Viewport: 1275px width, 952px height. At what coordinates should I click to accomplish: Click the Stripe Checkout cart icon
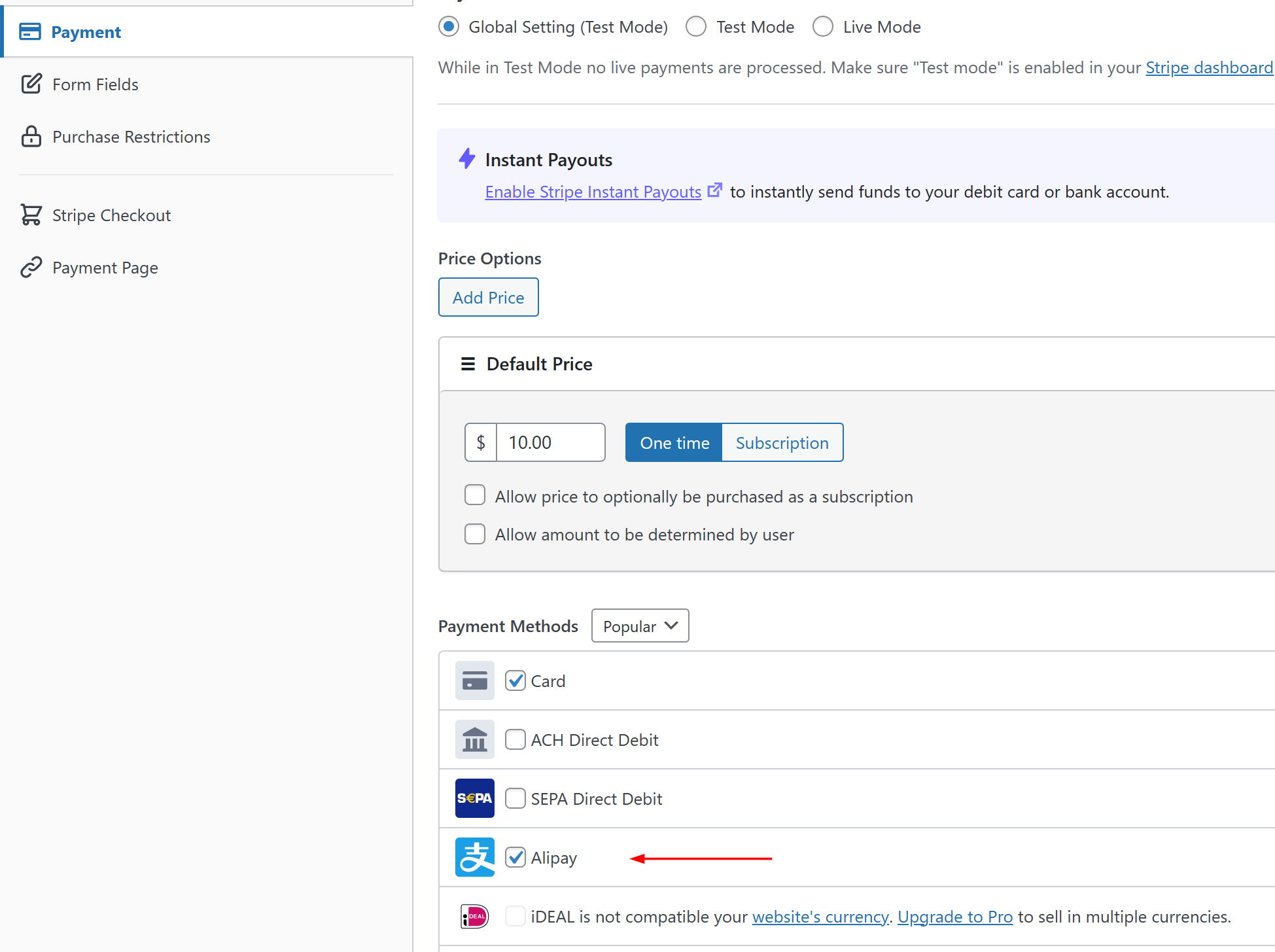pos(31,215)
